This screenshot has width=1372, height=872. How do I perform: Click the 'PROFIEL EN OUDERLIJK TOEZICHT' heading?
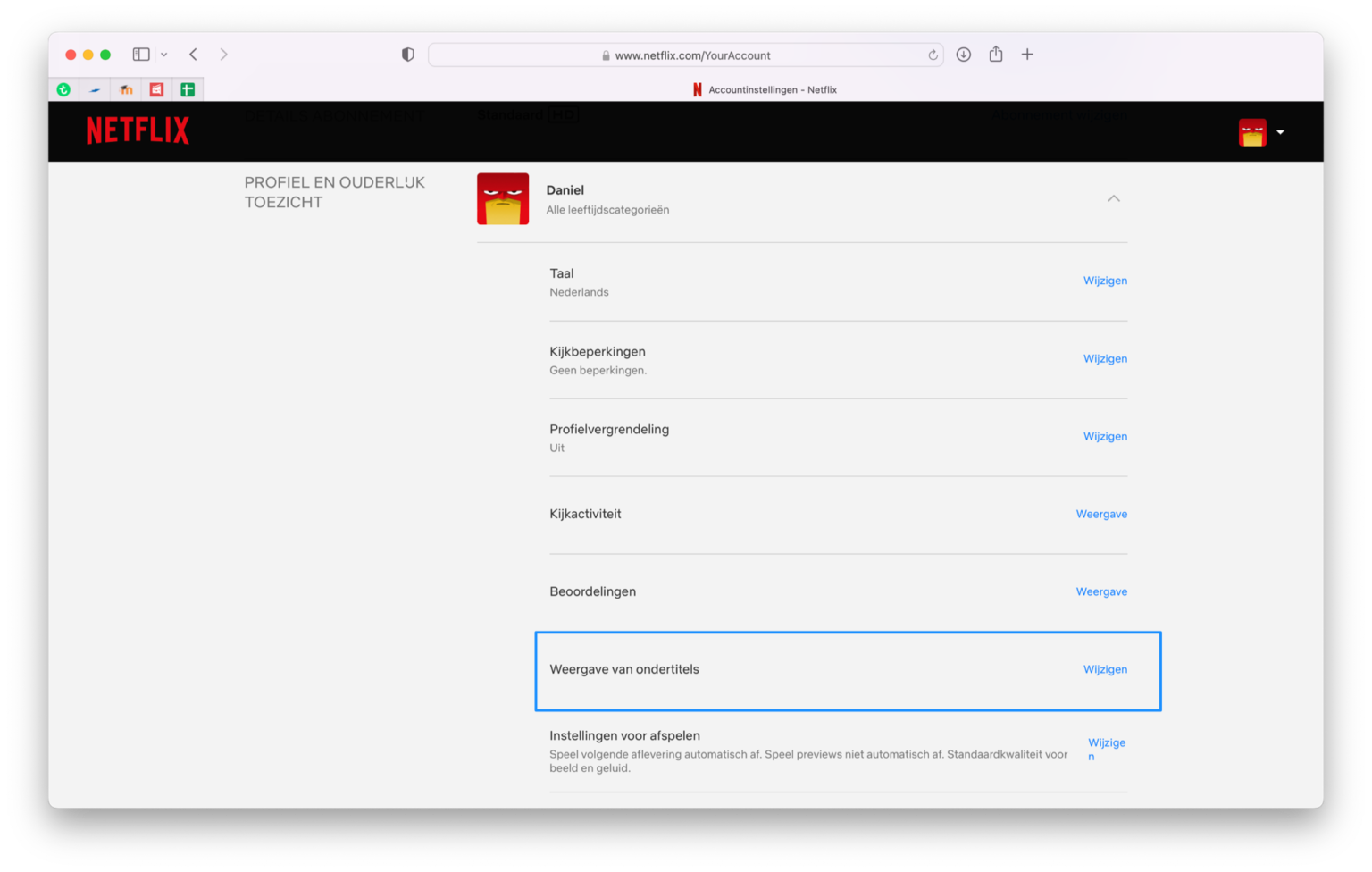335,192
